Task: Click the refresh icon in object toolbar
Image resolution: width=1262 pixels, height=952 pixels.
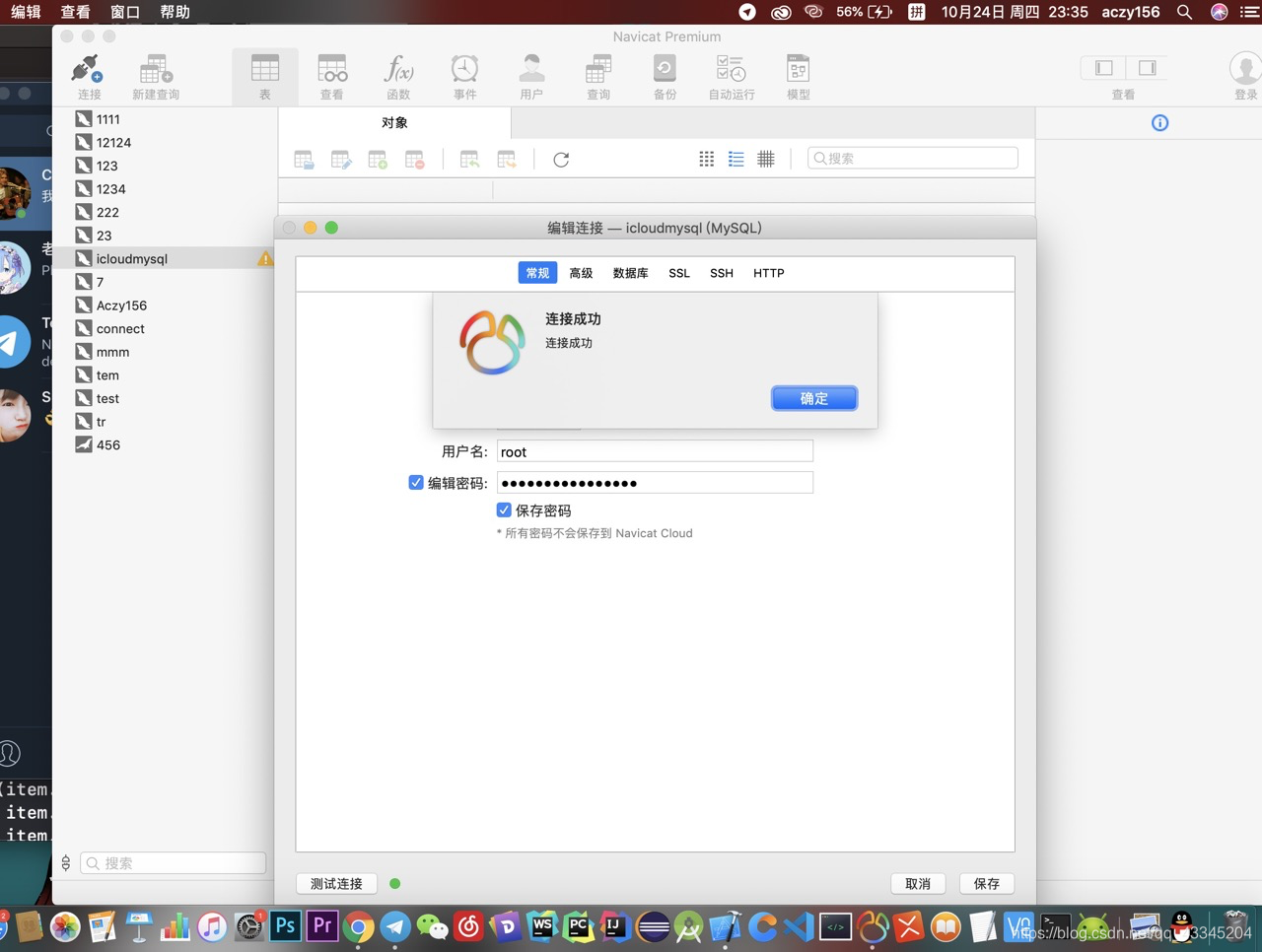Action: (x=561, y=160)
